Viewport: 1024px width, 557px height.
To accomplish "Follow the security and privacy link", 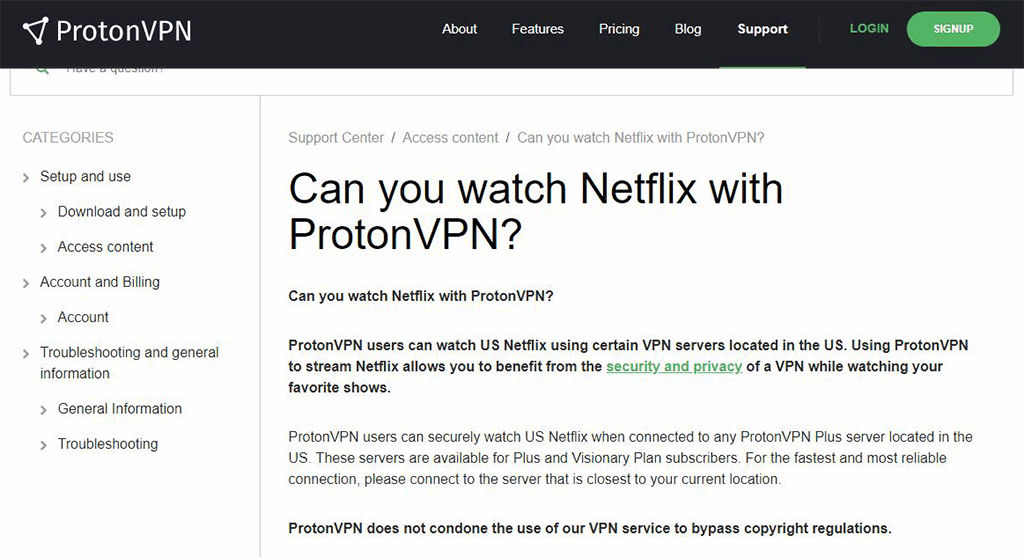I will click(674, 366).
